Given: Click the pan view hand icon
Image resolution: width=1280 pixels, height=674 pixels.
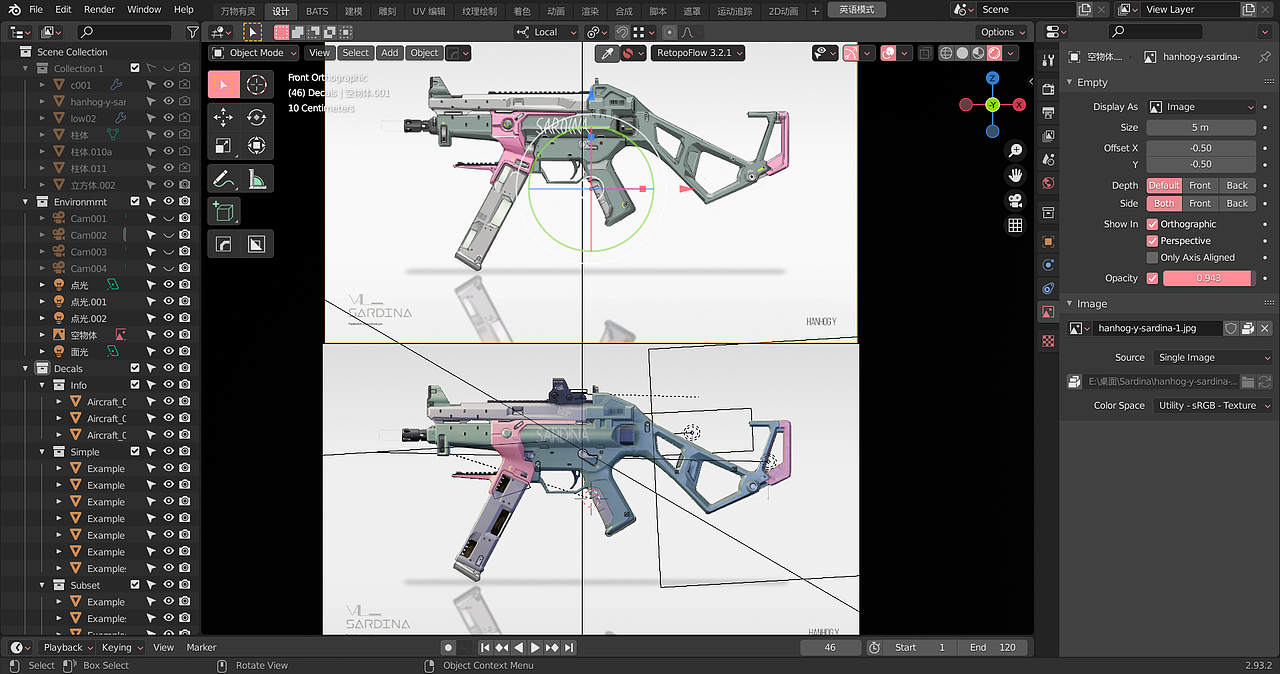Looking at the screenshot, I should pos(1015,175).
